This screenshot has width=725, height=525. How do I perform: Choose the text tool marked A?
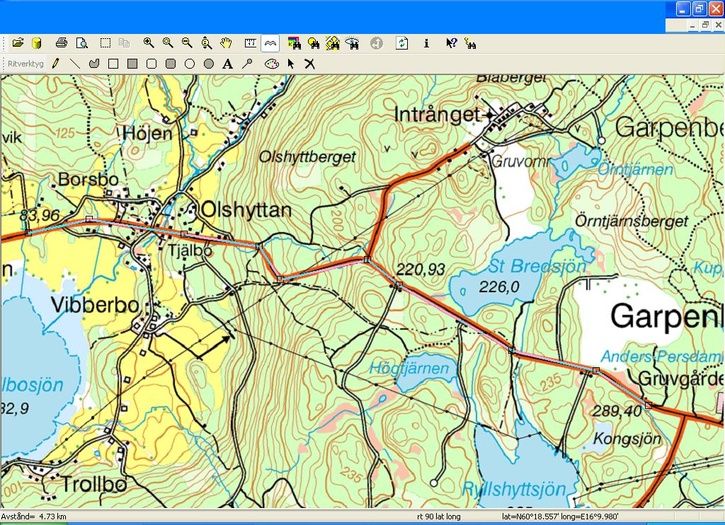pyautogui.click(x=228, y=63)
